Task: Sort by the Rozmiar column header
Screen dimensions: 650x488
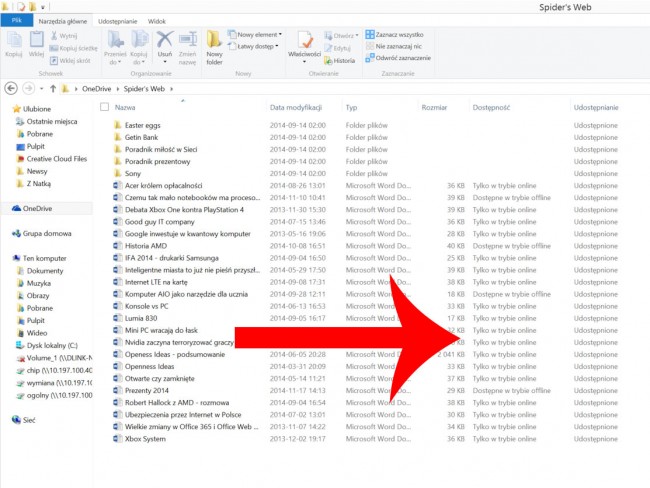Action: pos(434,107)
